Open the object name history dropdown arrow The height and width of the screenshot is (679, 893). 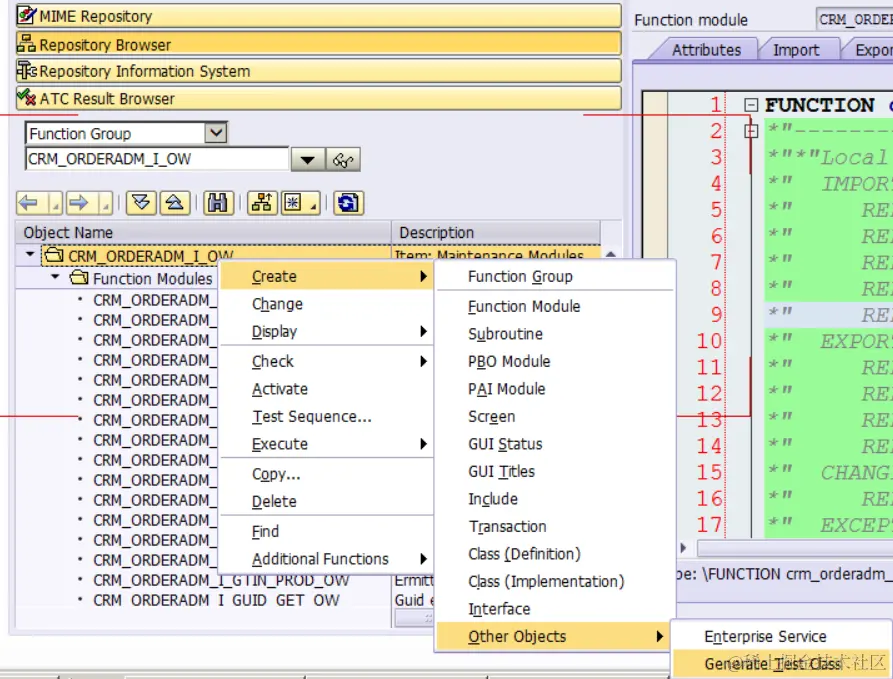(x=308, y=160)
